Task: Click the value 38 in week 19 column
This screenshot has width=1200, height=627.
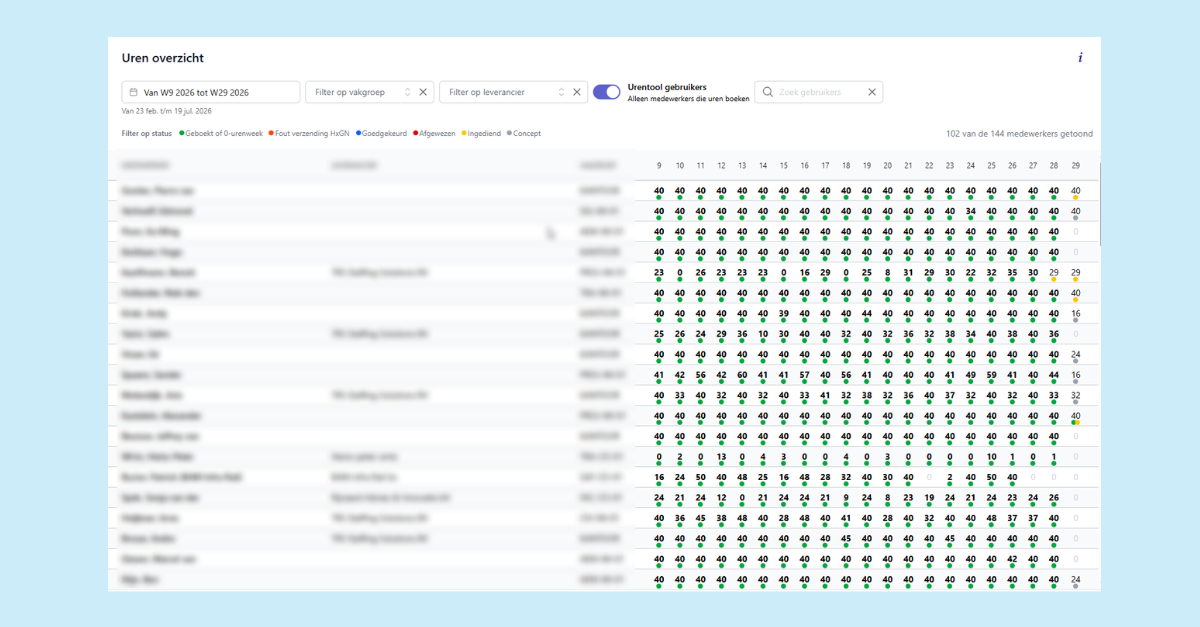Action: 867,395
